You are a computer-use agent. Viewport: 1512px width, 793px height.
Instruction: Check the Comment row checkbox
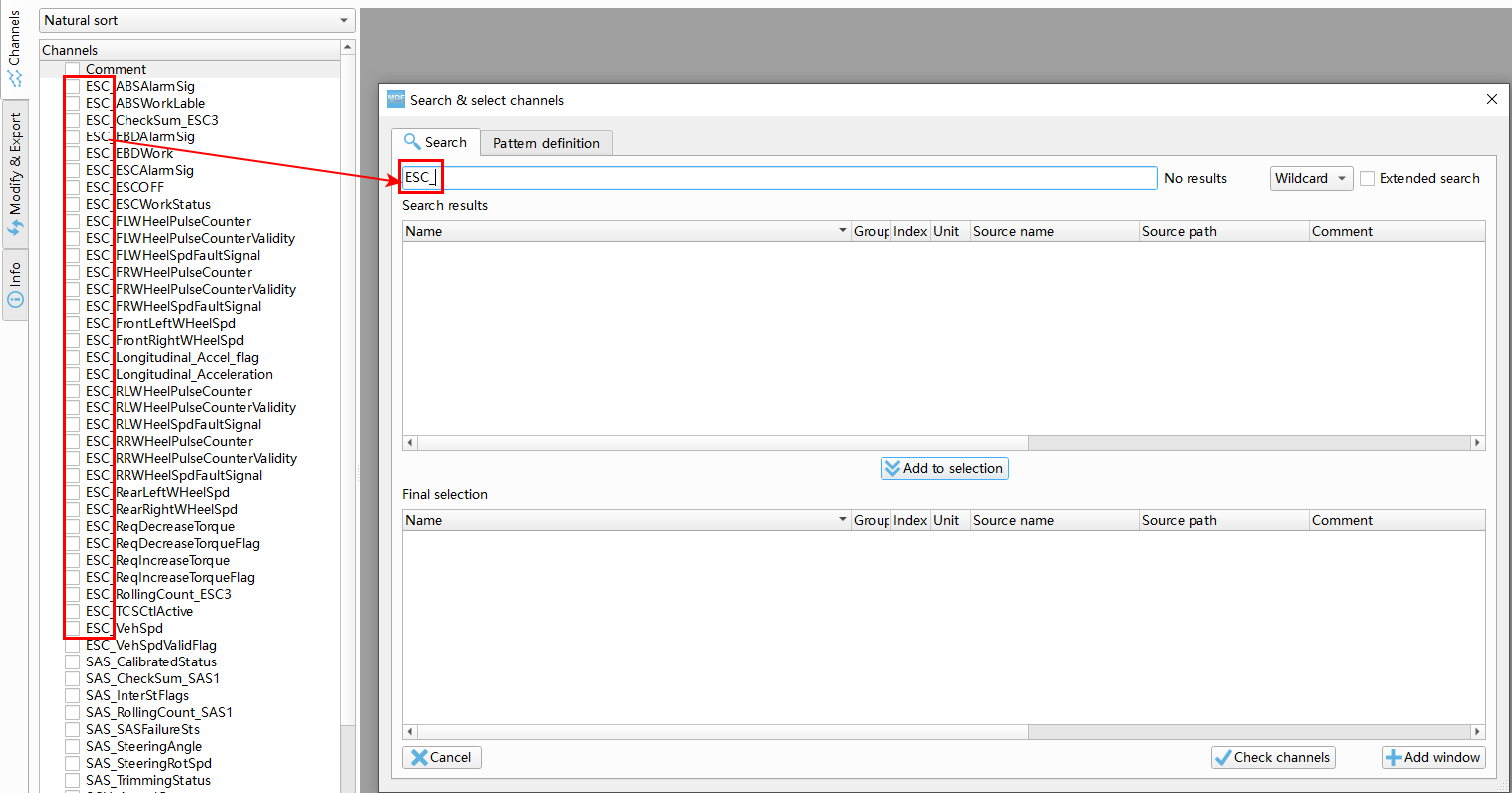(x=73, y=69)
